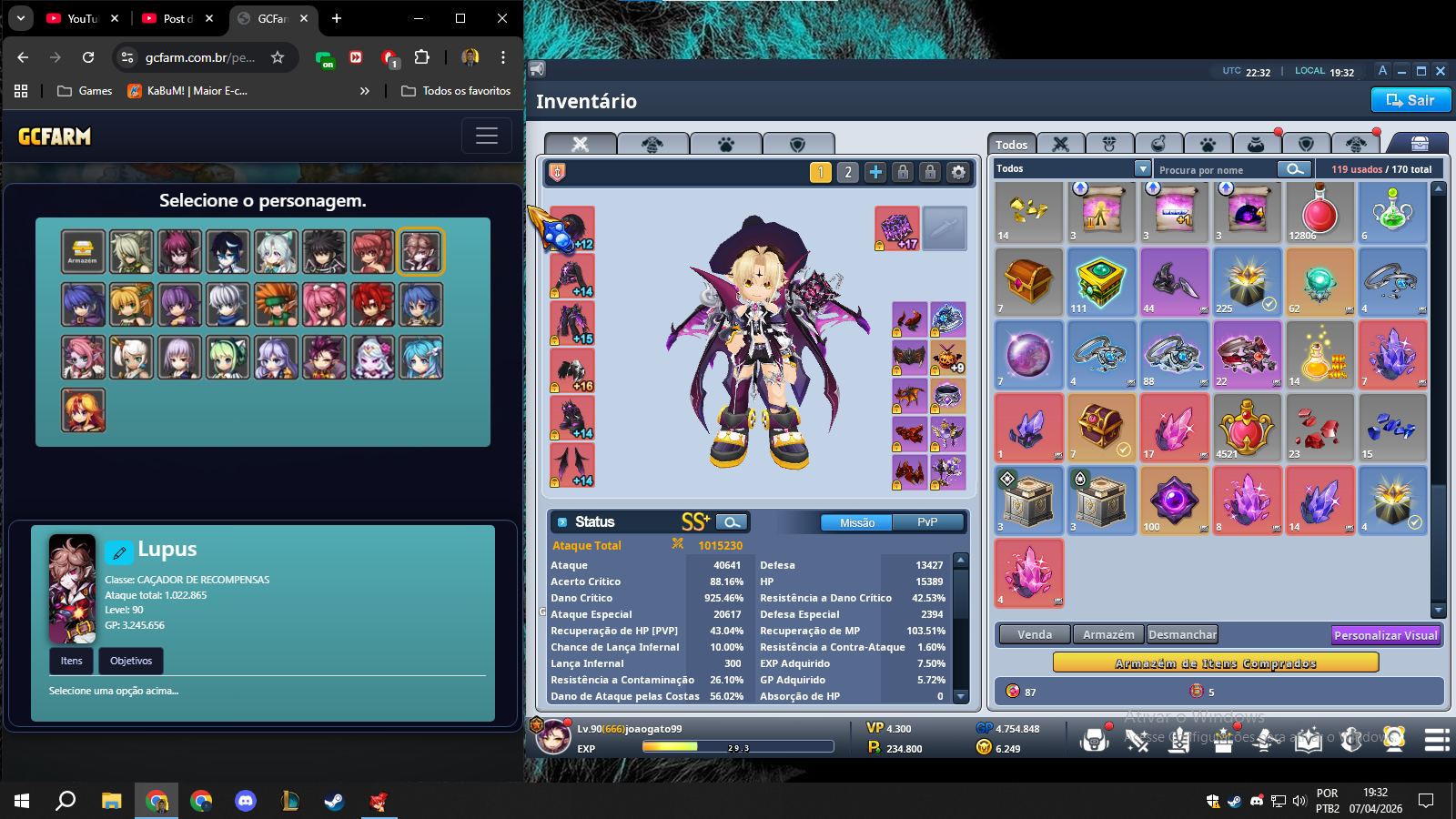Viewport: 1456px width, 819px height.
Task: Click the sound speaker icon above Inventário
Action: pyautogui.click(x=537, y=69)
